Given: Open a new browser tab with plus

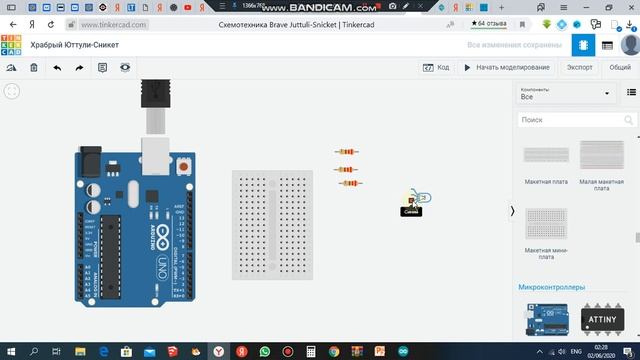Looking at the screenshot, I should [x=502, y=7].
